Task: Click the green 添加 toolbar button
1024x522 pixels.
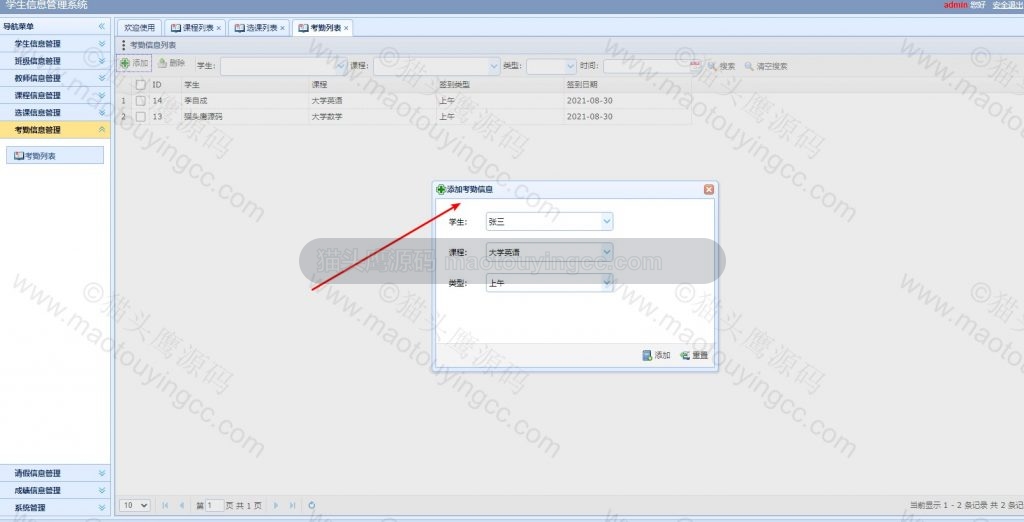Action: point(135,63)
